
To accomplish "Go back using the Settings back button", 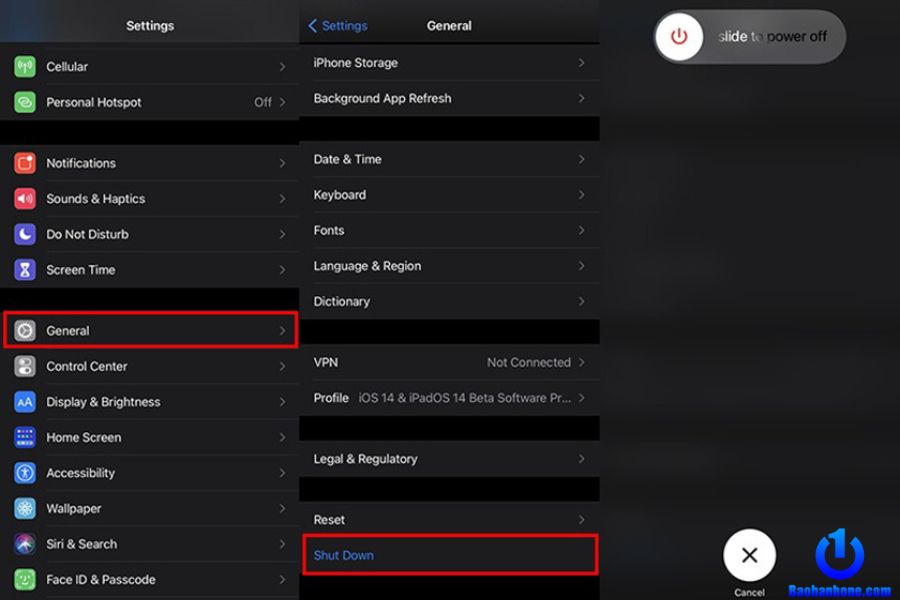I will coord(338,26).
